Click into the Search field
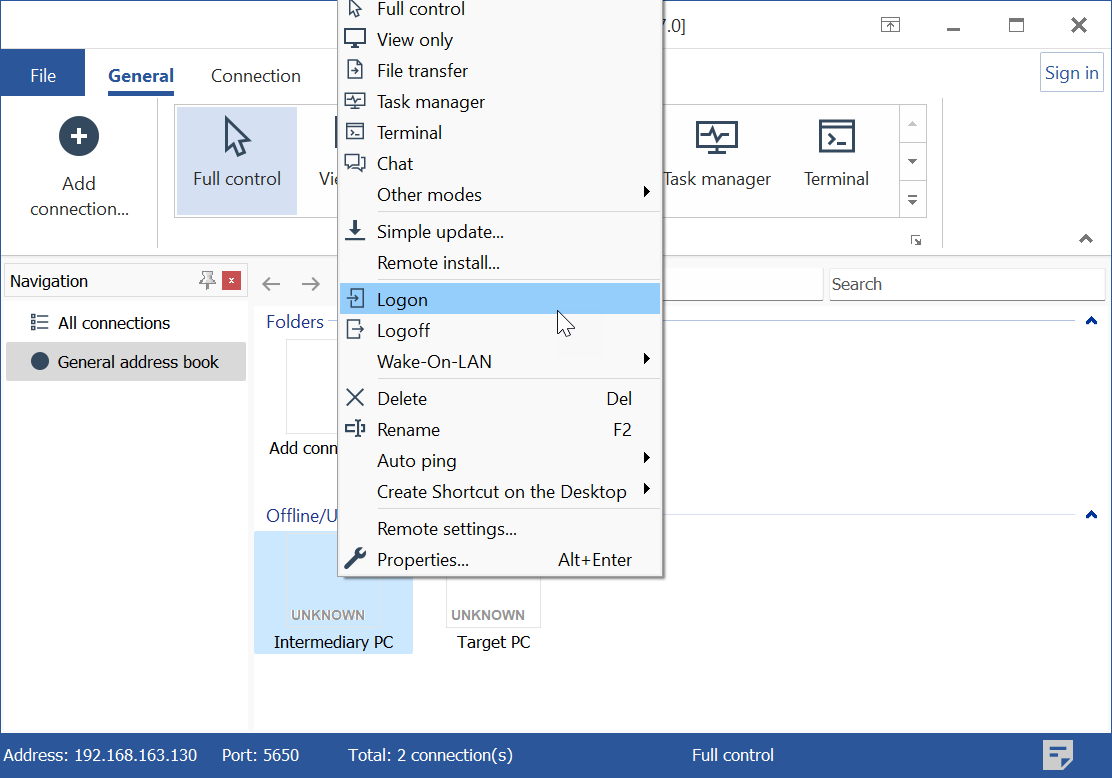1112x778 pixels. (965, 284)
